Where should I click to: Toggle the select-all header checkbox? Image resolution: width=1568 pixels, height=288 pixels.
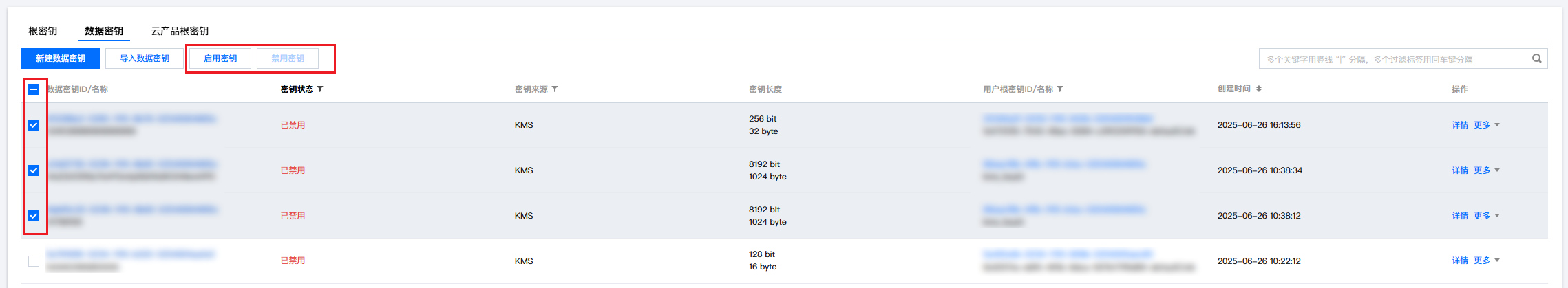(34, 89)
